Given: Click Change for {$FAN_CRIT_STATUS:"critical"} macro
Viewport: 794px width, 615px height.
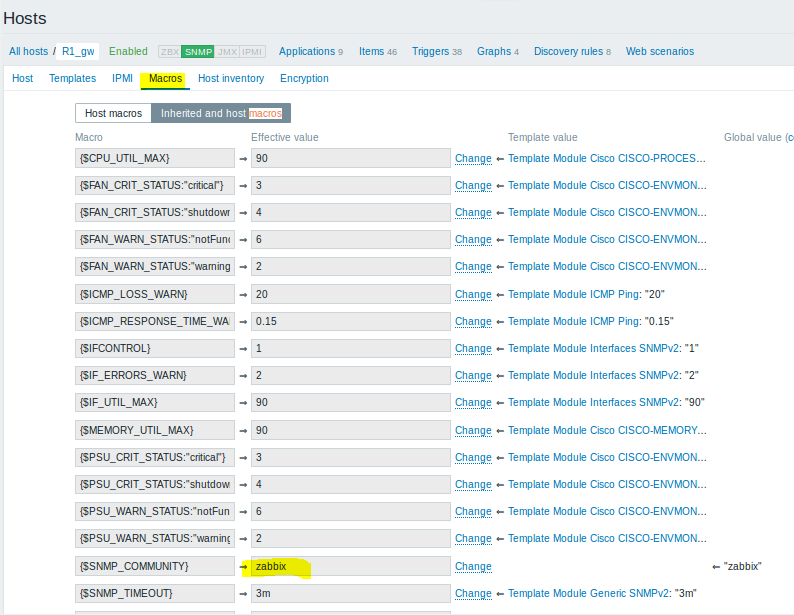Looking at the screenshot, I should click(473, 185).
